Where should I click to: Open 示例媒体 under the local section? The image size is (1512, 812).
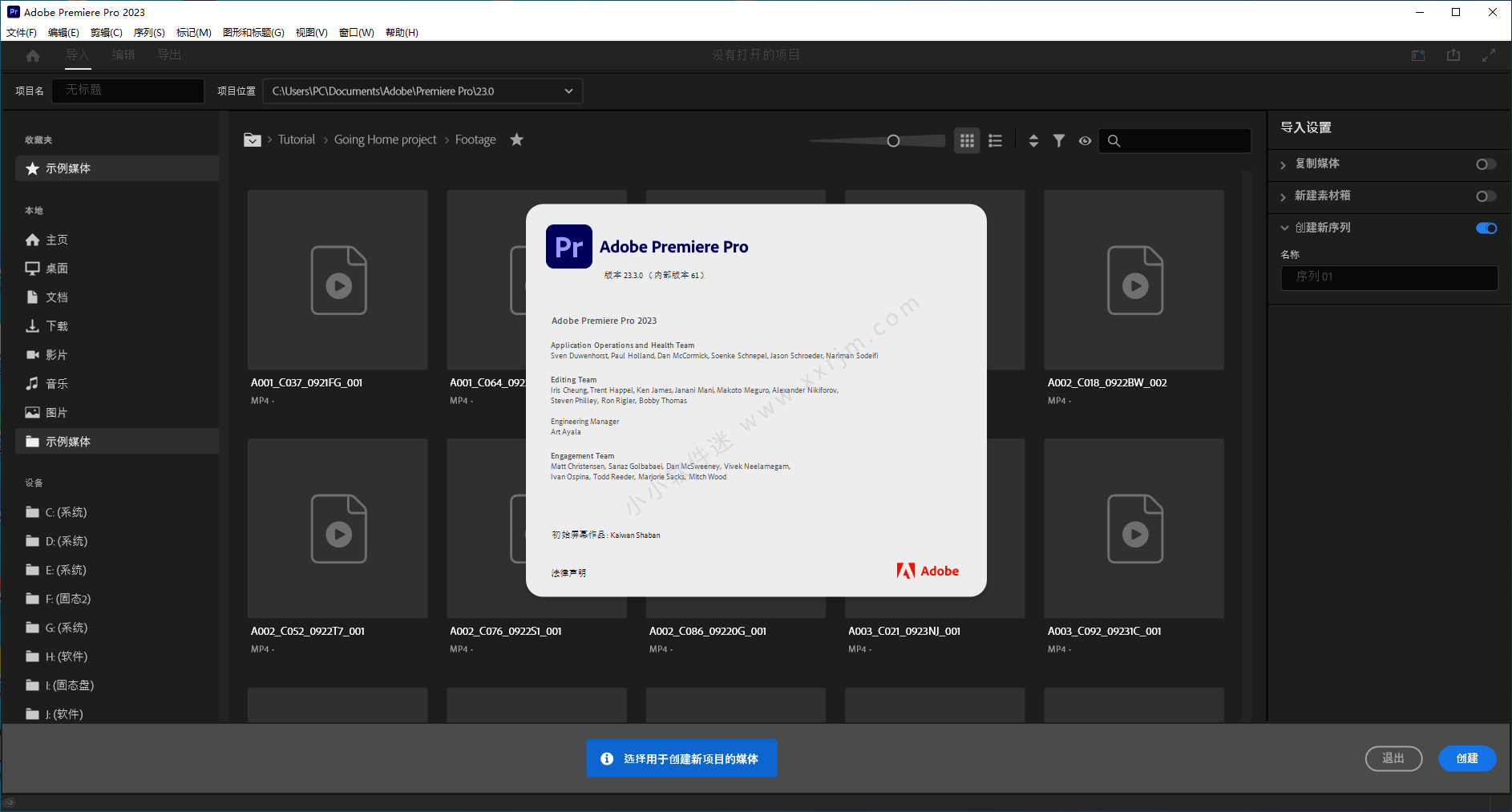tap(117, 442)
